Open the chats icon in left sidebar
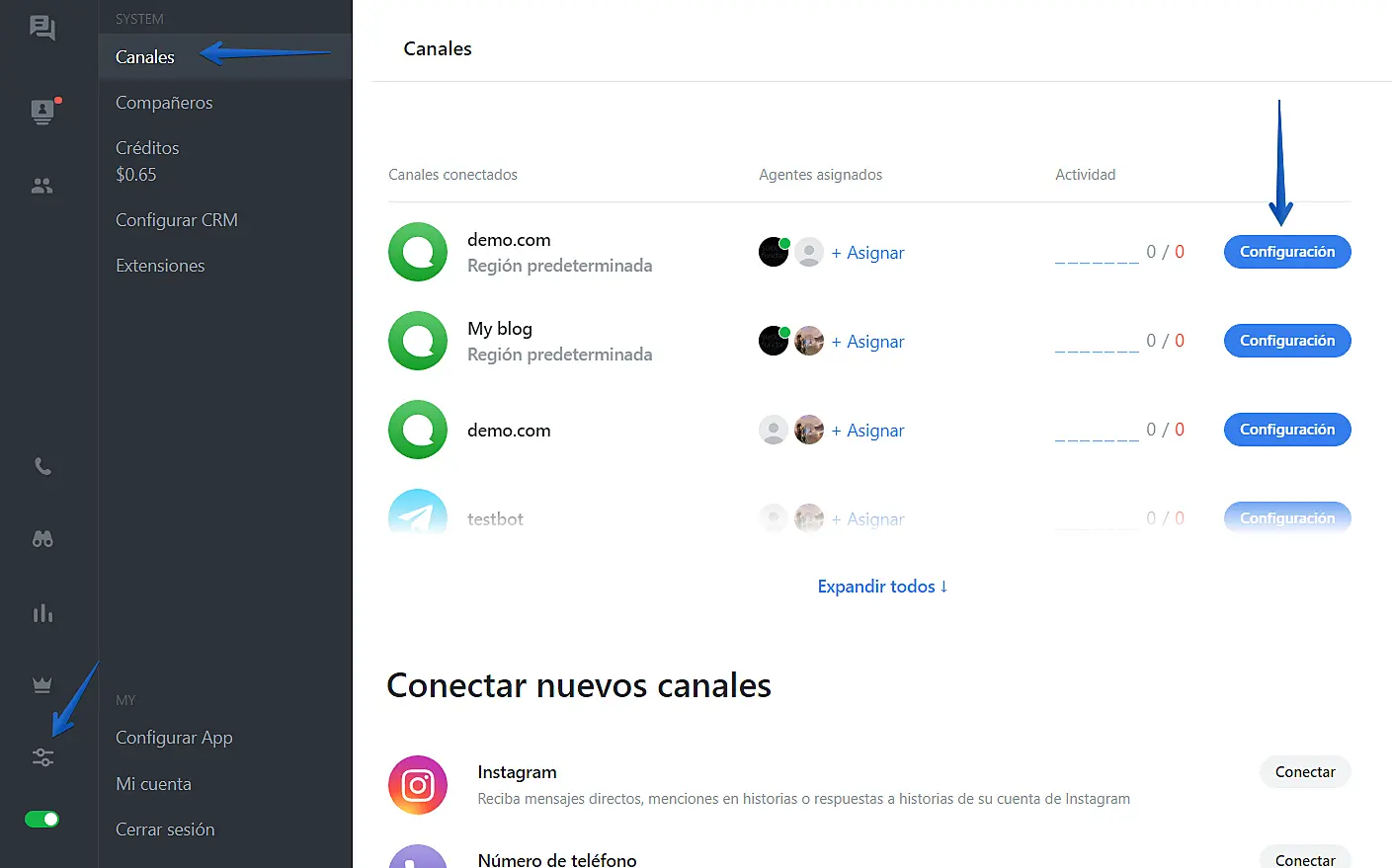1392x868 pixels. point(42,28)
